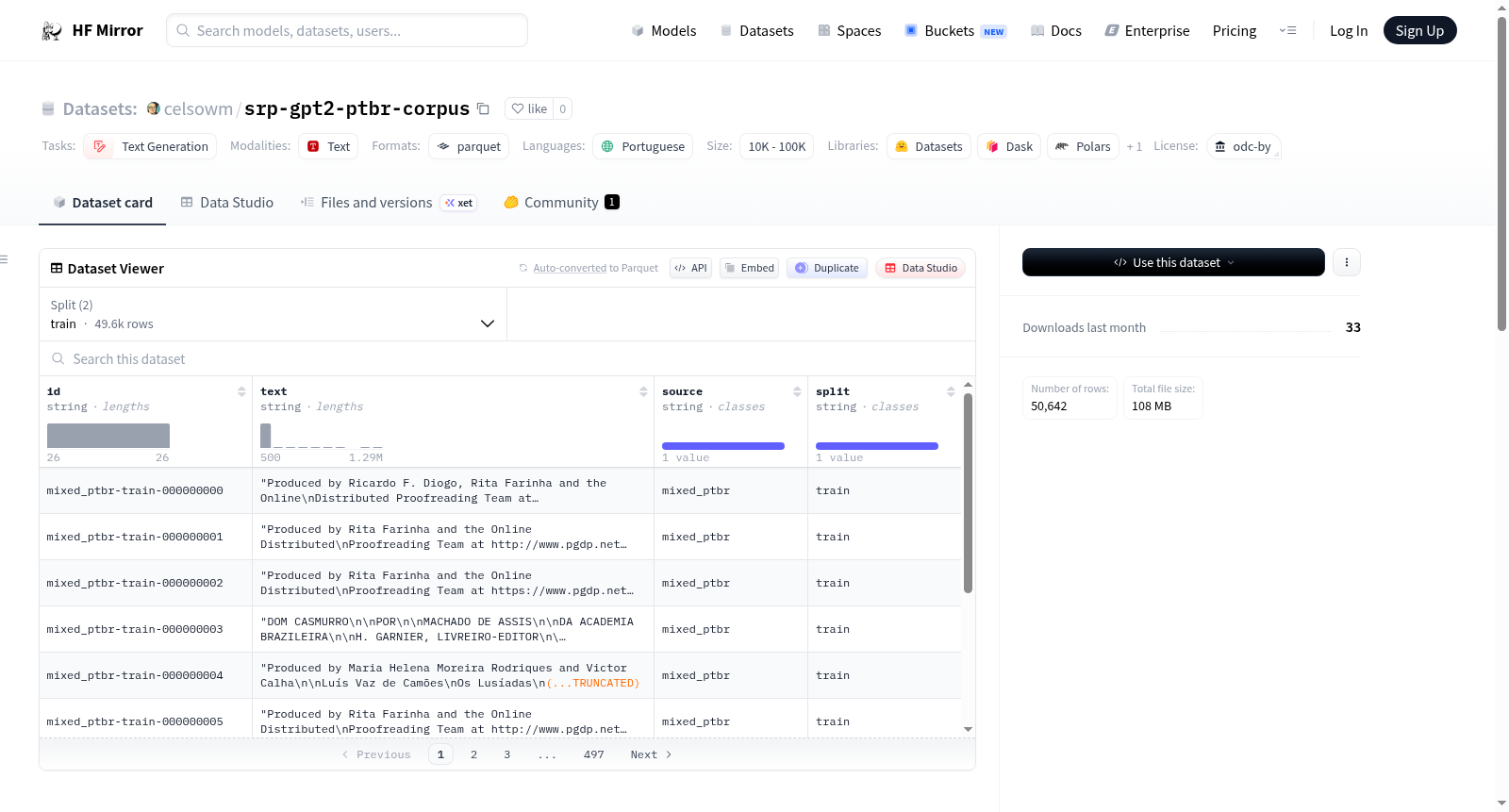The image size is (1509, 812).
Task: Click the Embed button
Action: coord(749,268)
